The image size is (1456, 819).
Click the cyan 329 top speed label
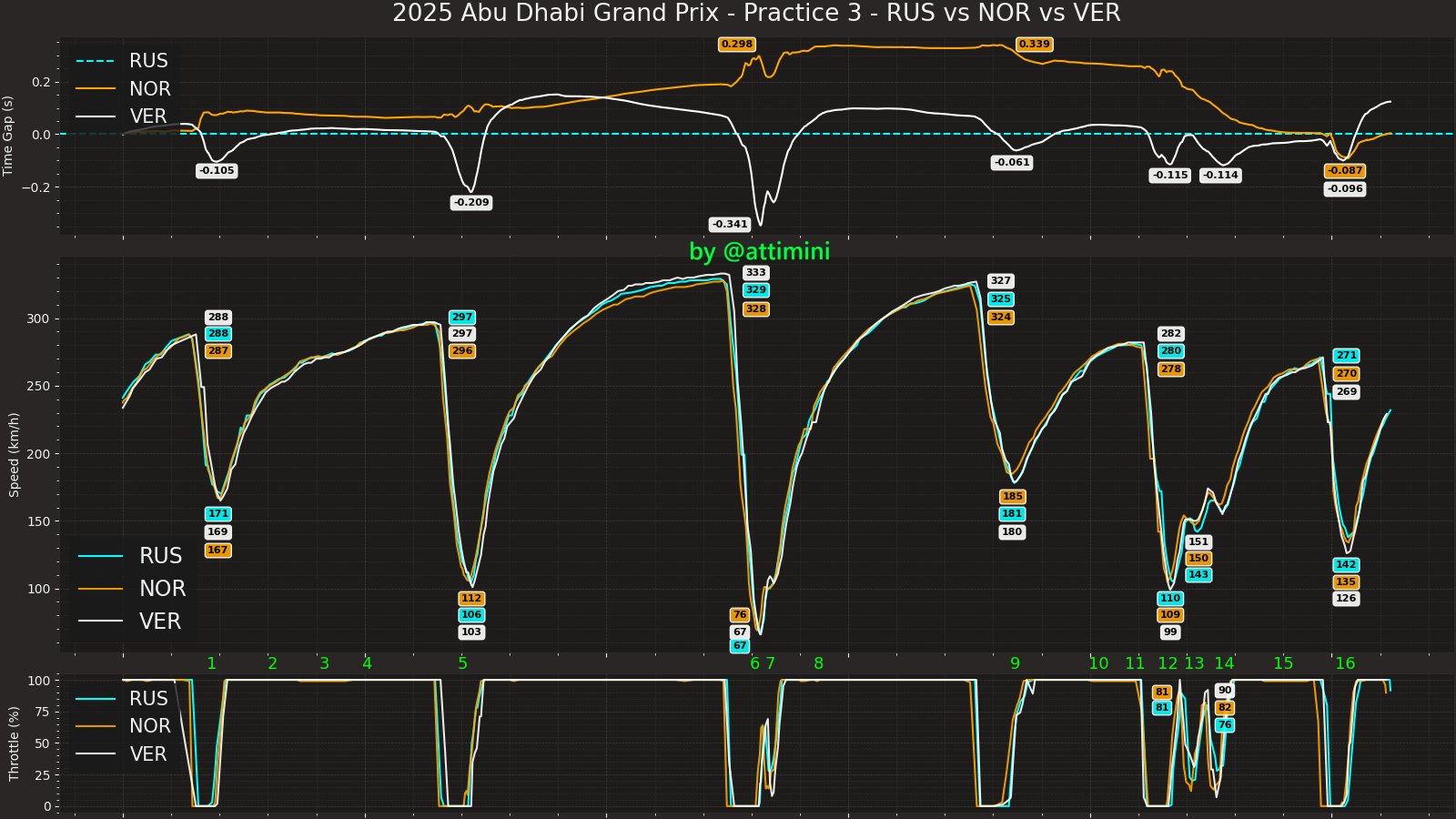click(755, 290)
